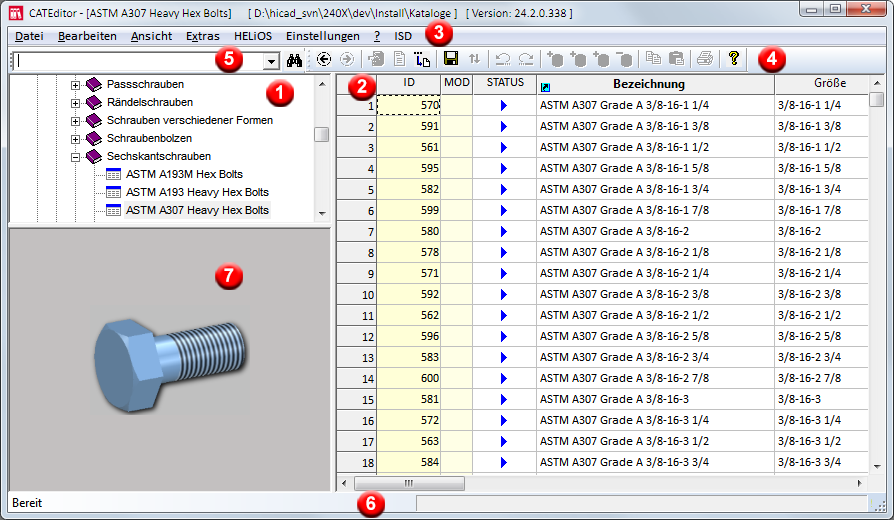Click the printer icon in toolbar
Viewport: 894px width, 520px height.
click(x=705, y=60)
